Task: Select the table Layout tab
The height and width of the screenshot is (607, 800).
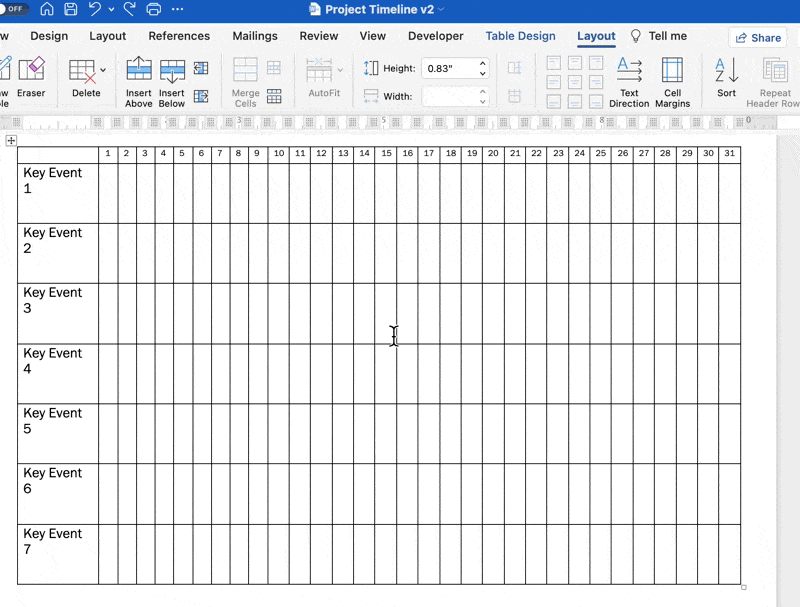Action: tap(596, 36)
